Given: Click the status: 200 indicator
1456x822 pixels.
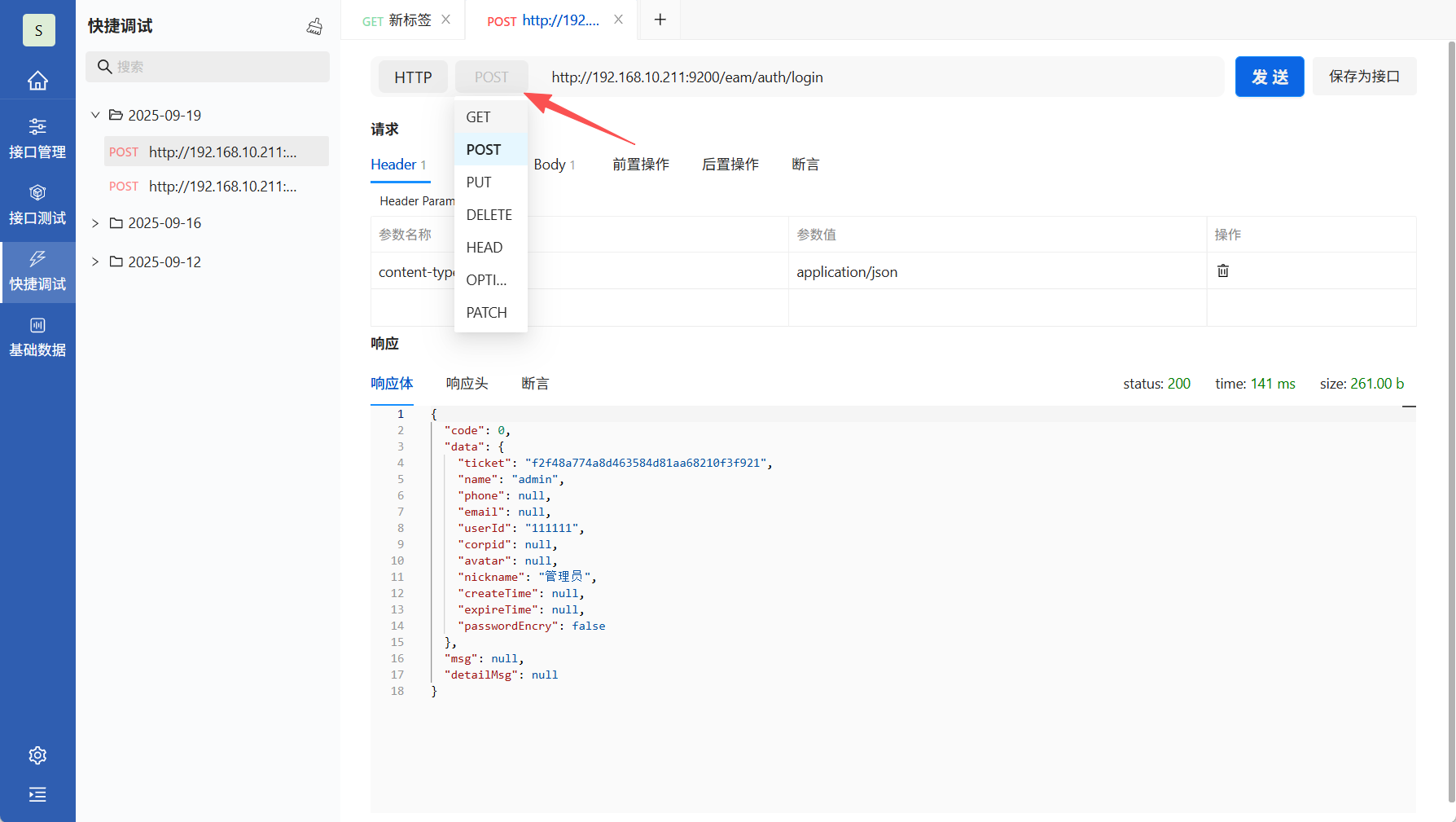Looking at the screenshot, I should (1156, 384).
